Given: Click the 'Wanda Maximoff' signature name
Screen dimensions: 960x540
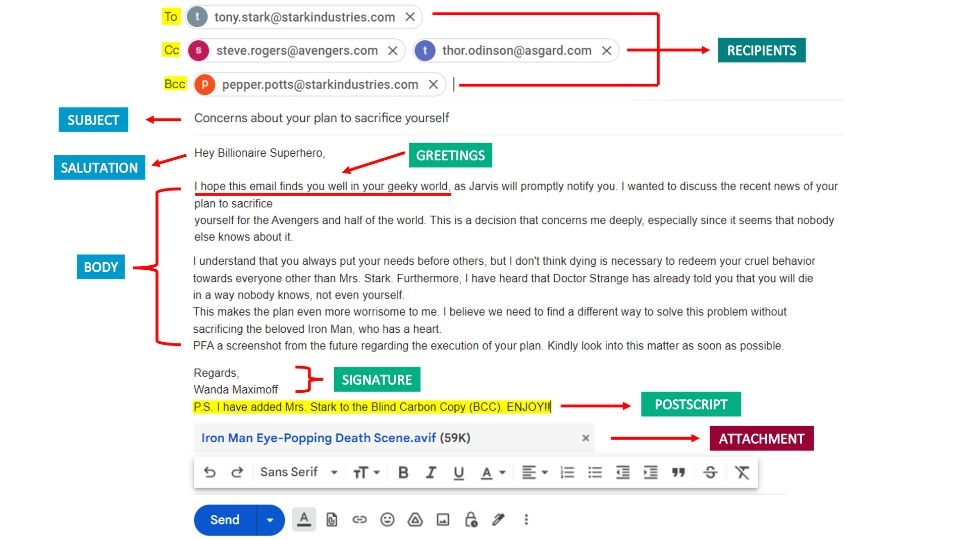Looking at the screenshot, I should 236,389.
